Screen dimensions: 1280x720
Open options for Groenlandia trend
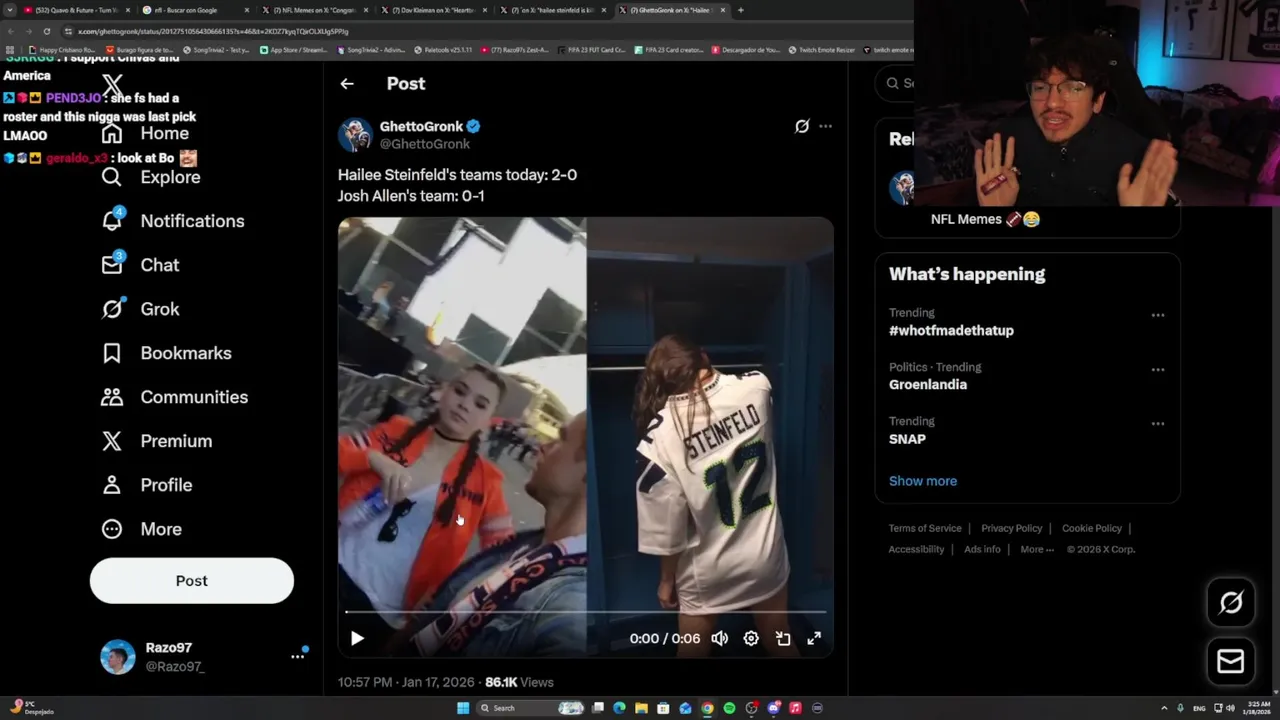tap(1158, 369)
